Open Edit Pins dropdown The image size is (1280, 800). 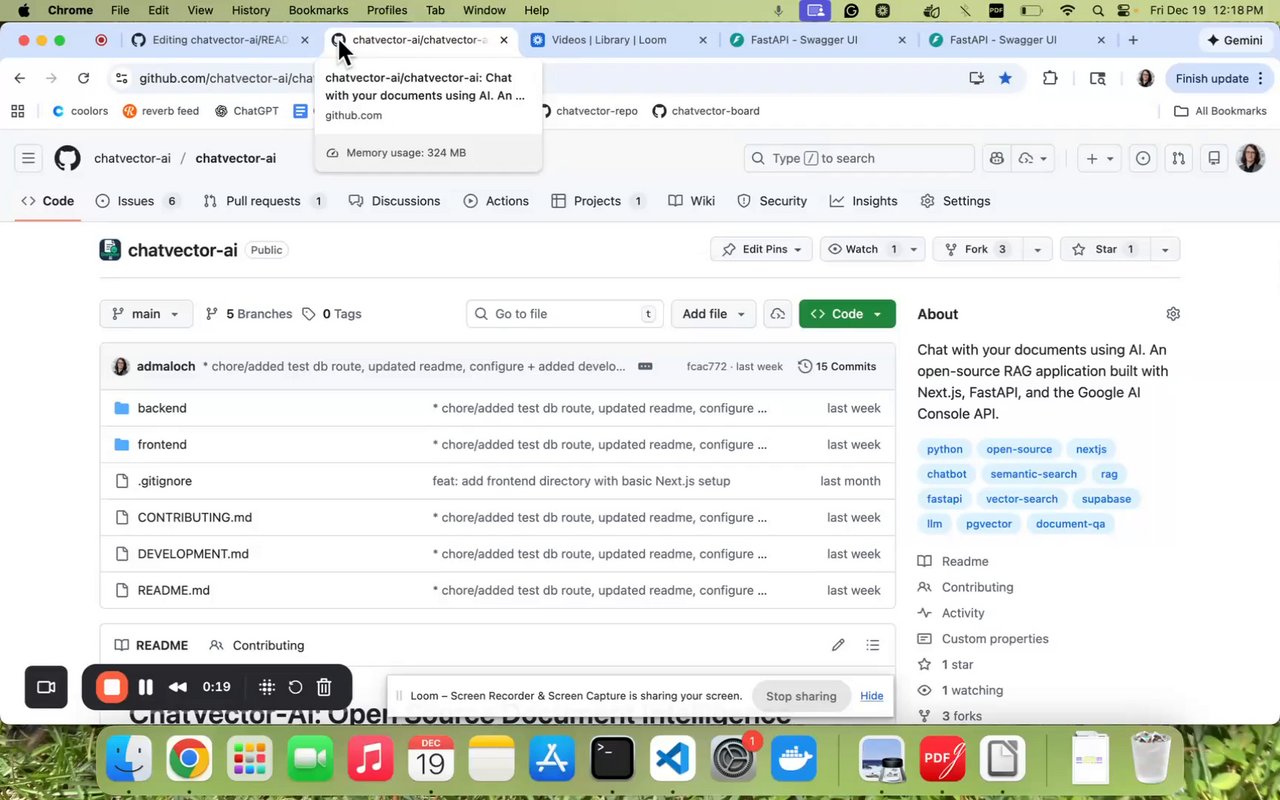coord(762,249)
